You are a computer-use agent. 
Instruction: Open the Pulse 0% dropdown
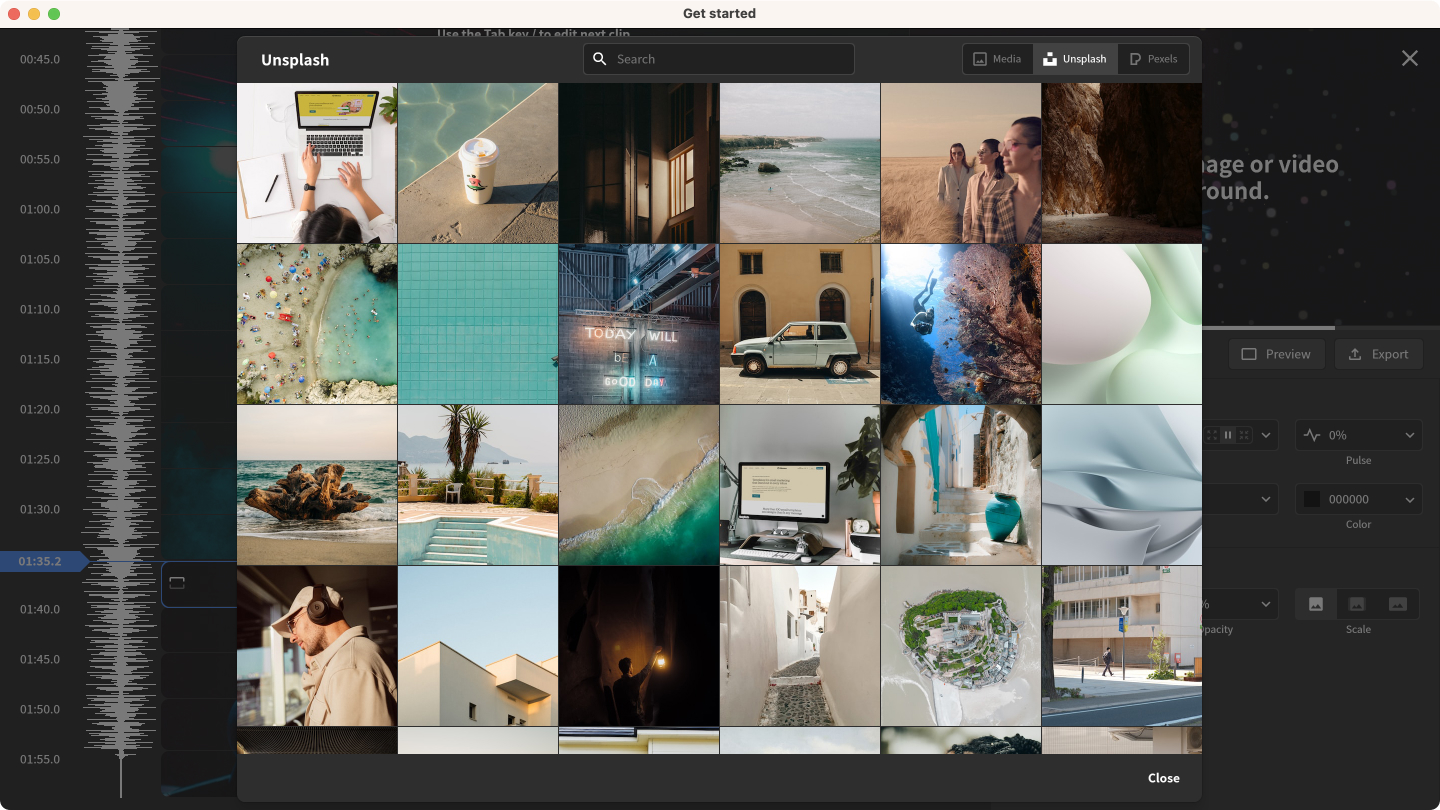(x=1359, y=435)
